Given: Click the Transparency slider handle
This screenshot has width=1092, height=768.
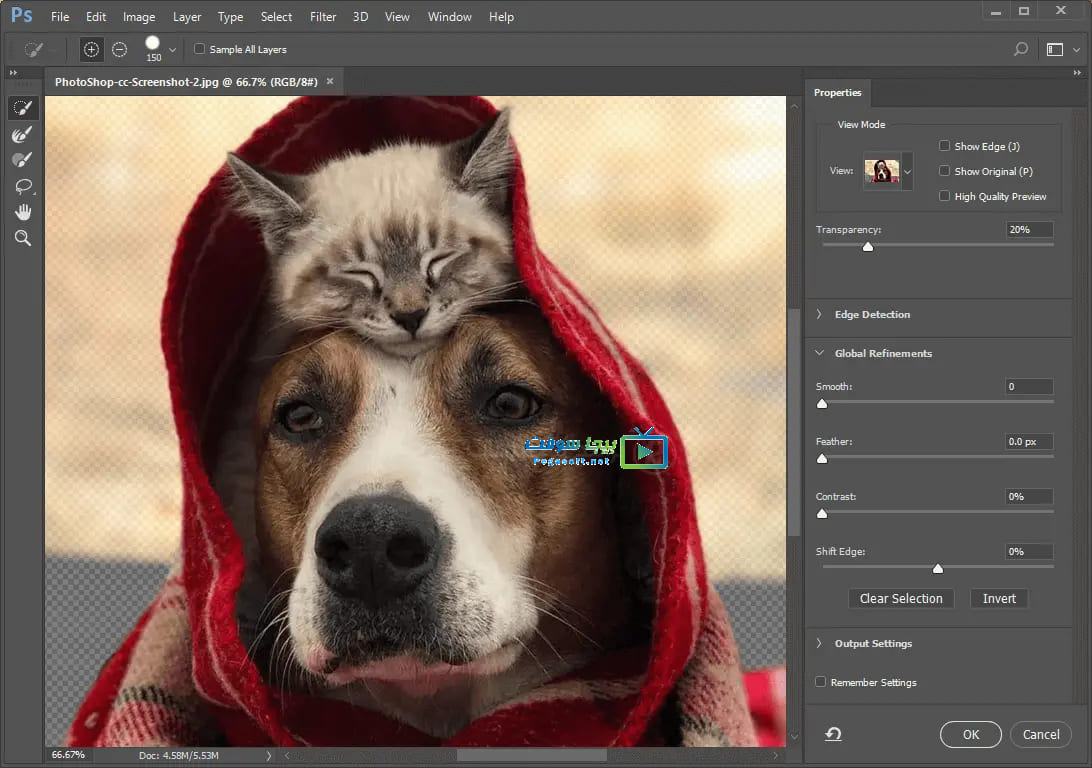Looking at the screenshot, I should tap(868, 246).
